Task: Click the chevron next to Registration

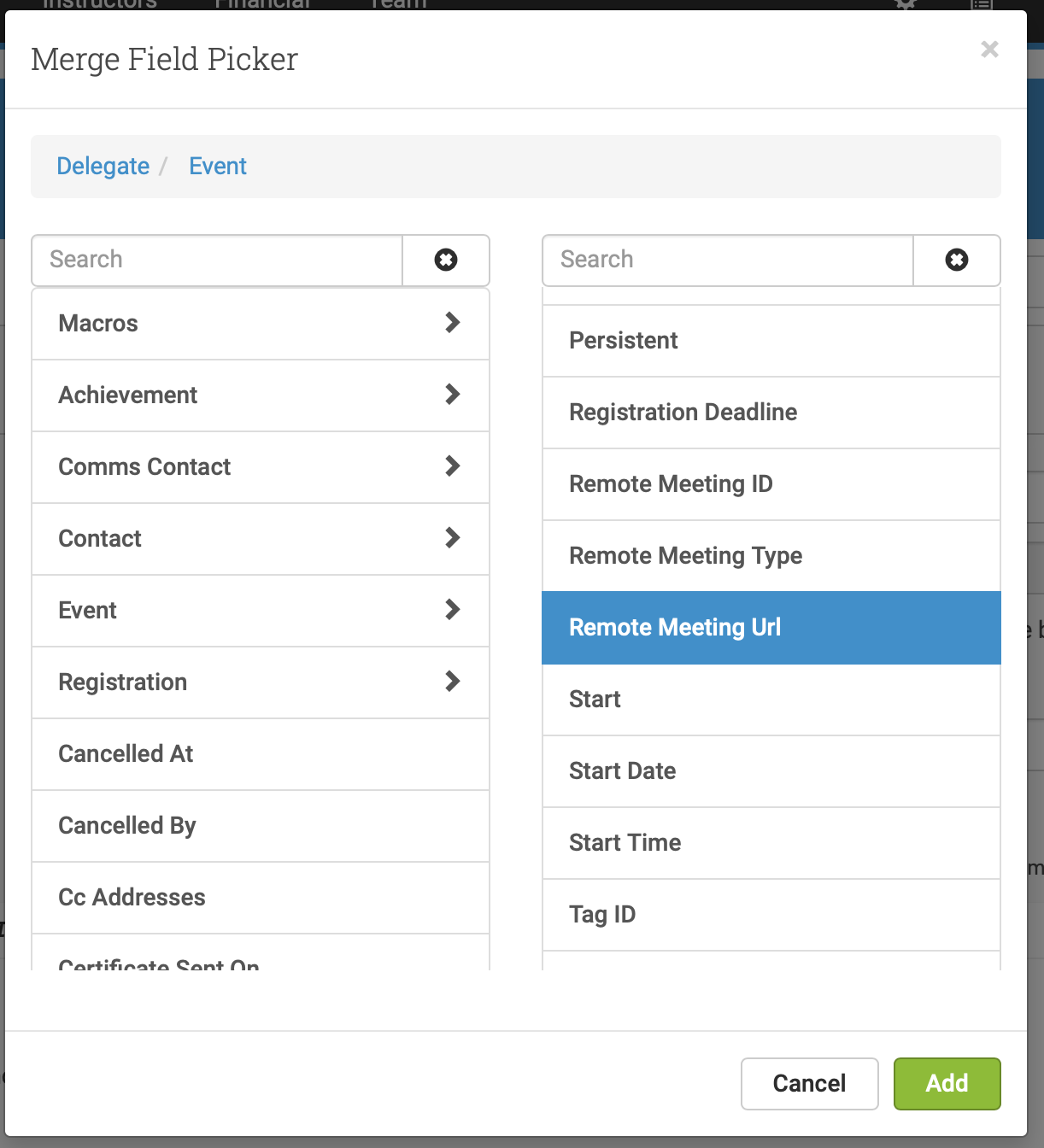Action: 453,682
